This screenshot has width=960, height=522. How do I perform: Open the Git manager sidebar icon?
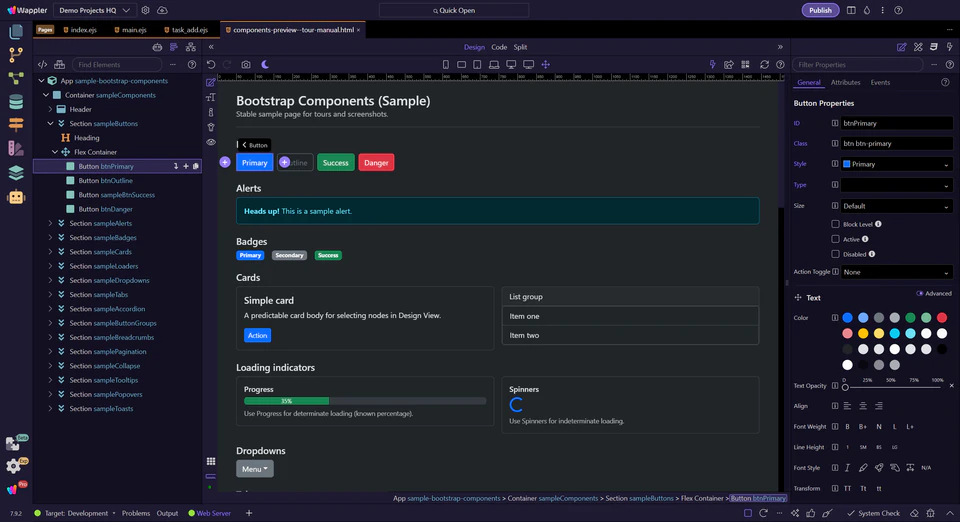[16, 54]
